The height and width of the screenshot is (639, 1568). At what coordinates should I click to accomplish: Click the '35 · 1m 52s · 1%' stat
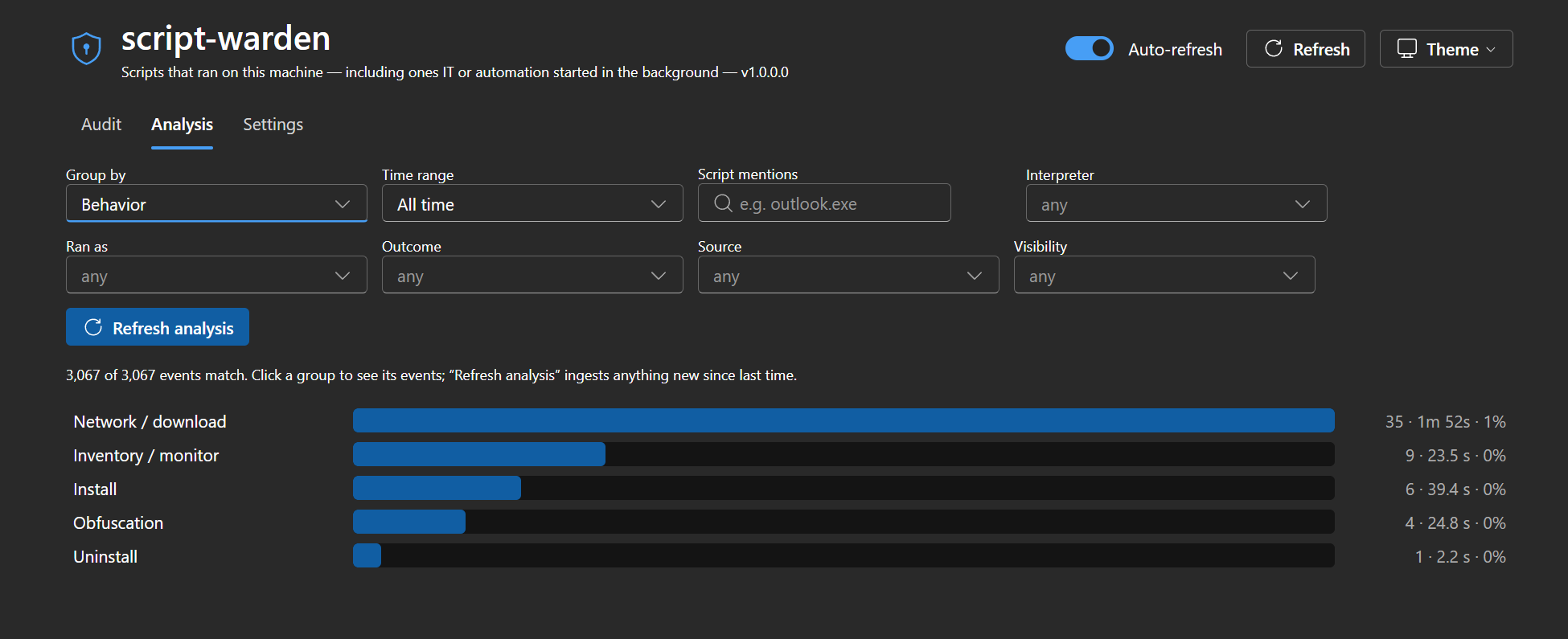coord(1445,421)
